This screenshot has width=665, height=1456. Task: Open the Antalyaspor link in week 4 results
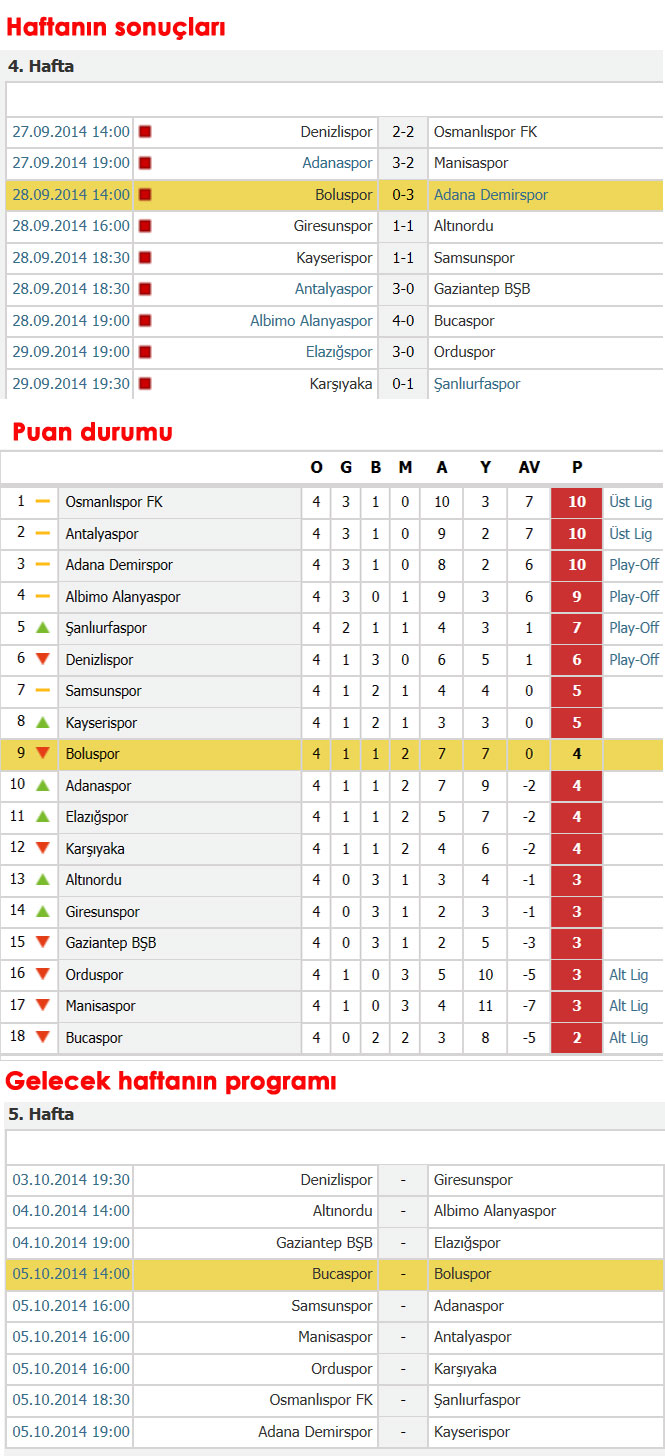333,289
